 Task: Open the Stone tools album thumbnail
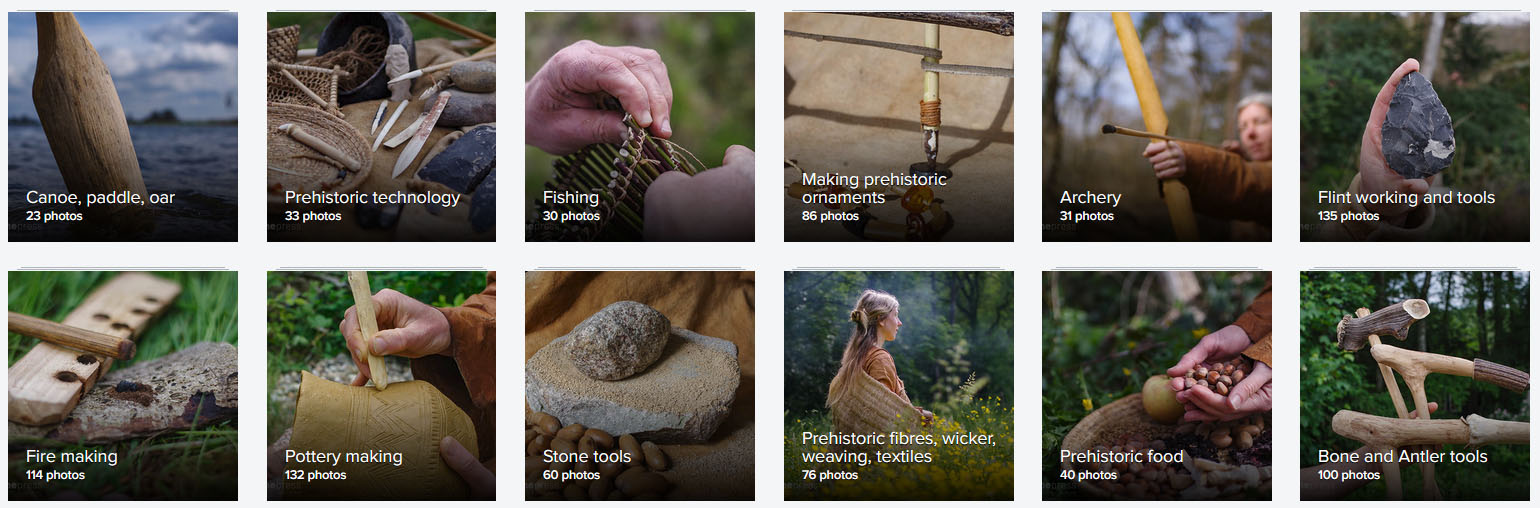(x=640, y=386)
